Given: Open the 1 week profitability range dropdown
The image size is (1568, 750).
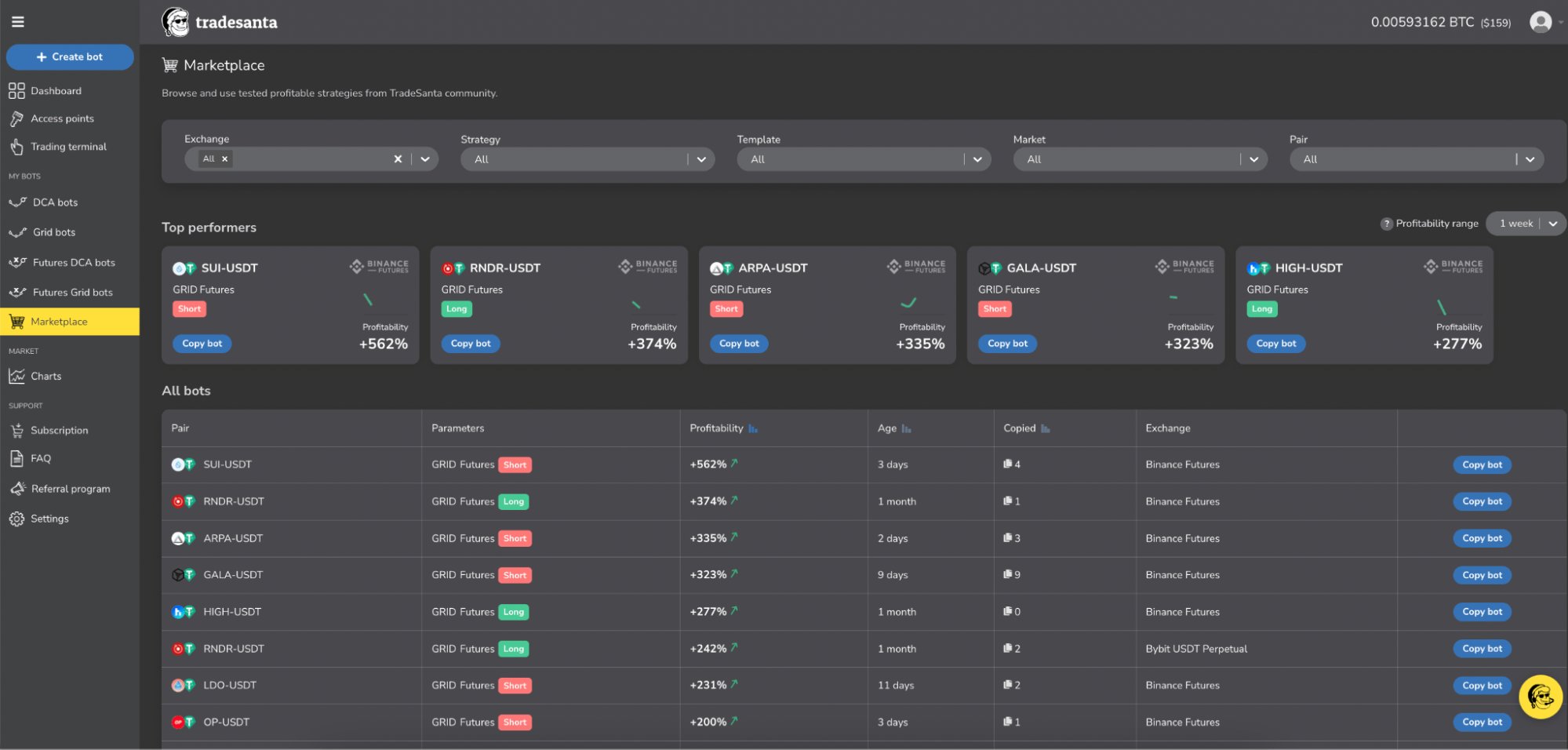Looking at the screenshot, I should click(x=1526, y=224).
